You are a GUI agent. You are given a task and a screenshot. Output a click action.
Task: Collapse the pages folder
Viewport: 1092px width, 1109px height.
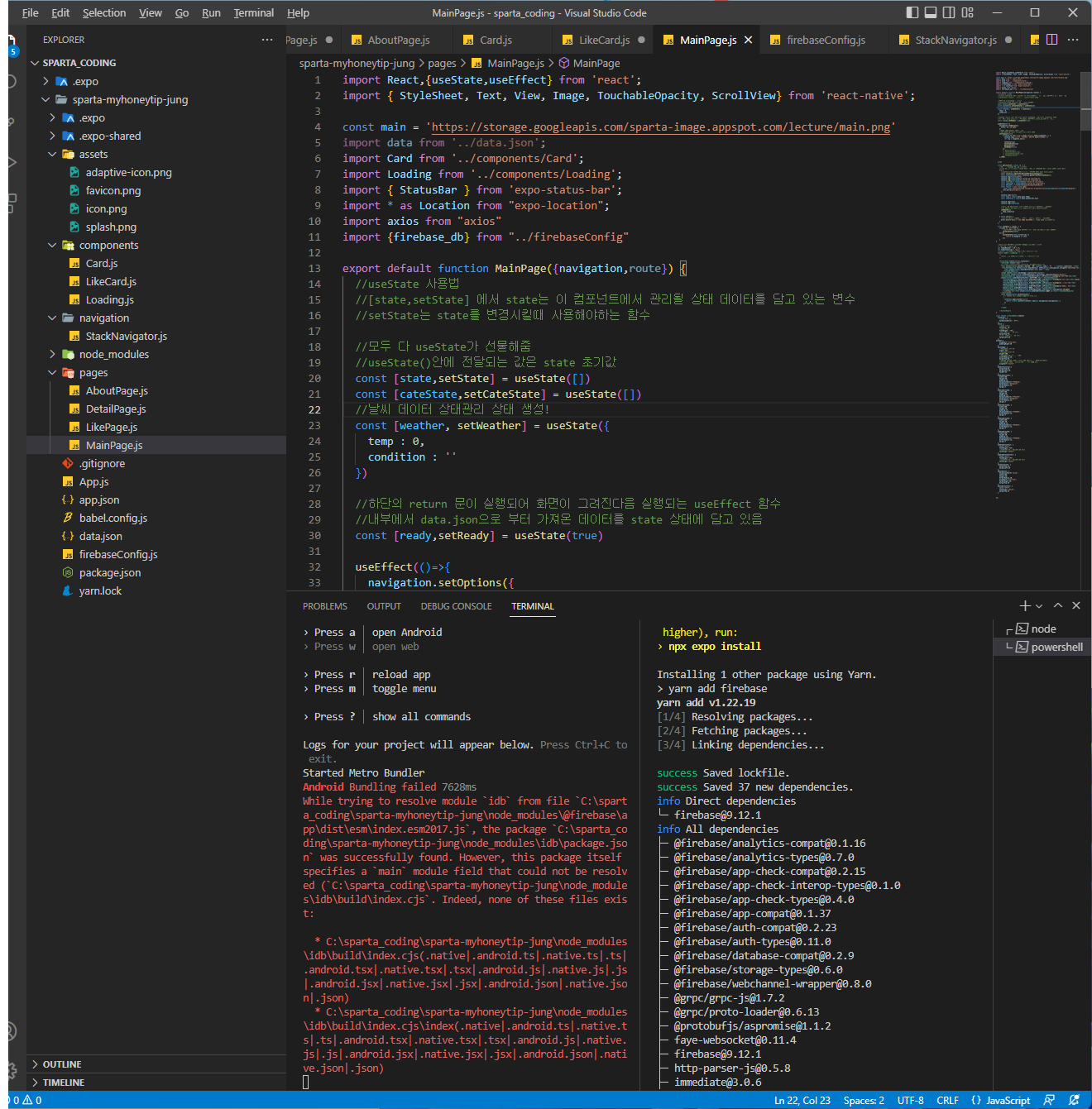[x=93, y=373]
